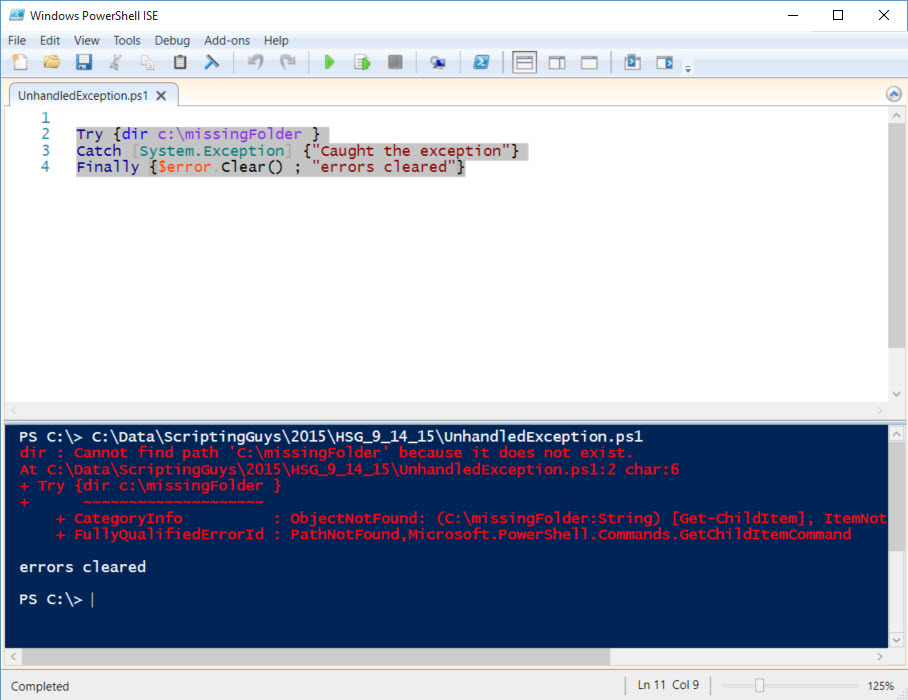Screen dimensions: 908x700
Task: Run the entire script
Action: coord(330,62)
